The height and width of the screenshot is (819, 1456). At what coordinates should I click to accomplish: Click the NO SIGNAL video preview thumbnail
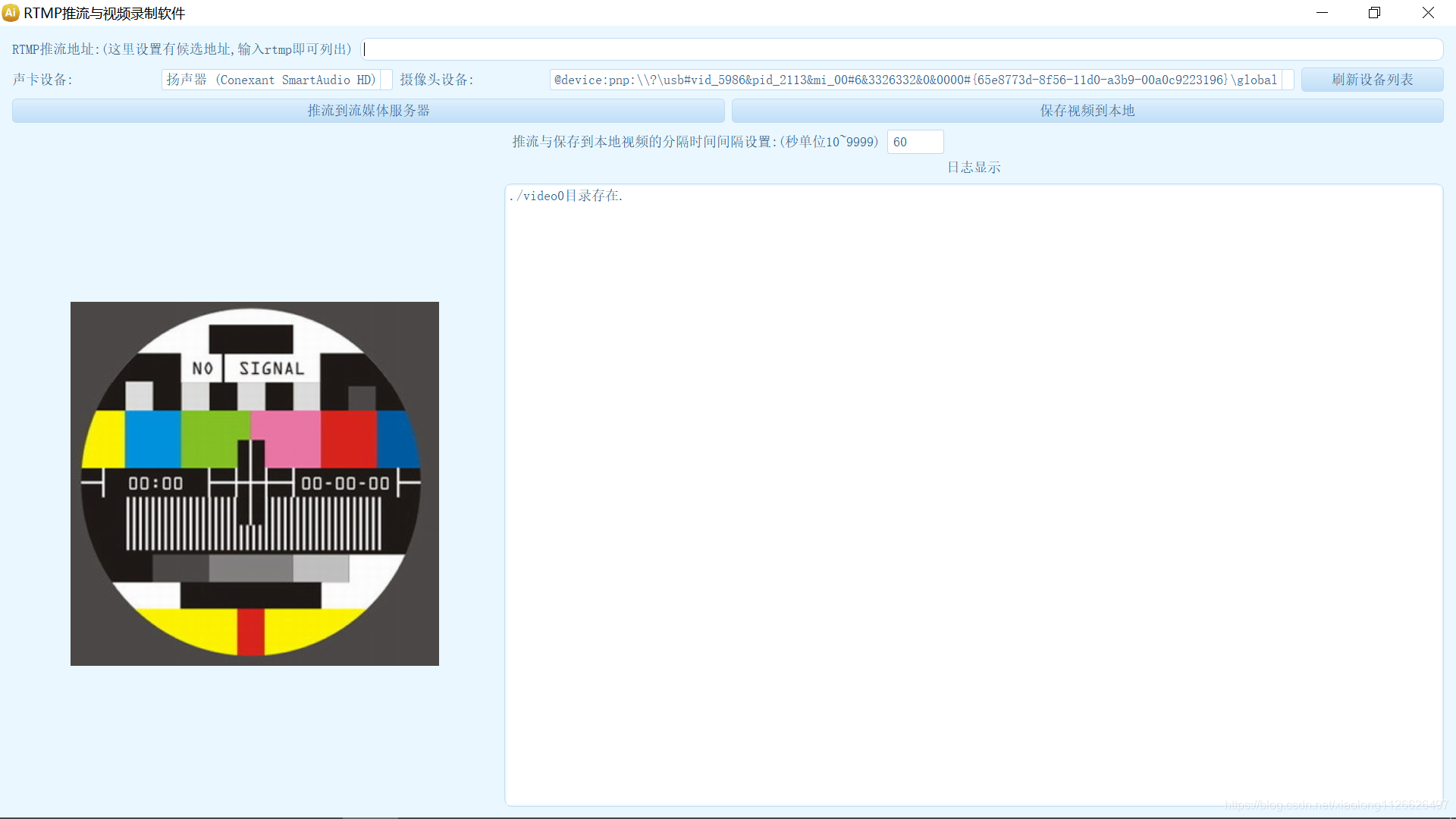(x=254, y=484)
